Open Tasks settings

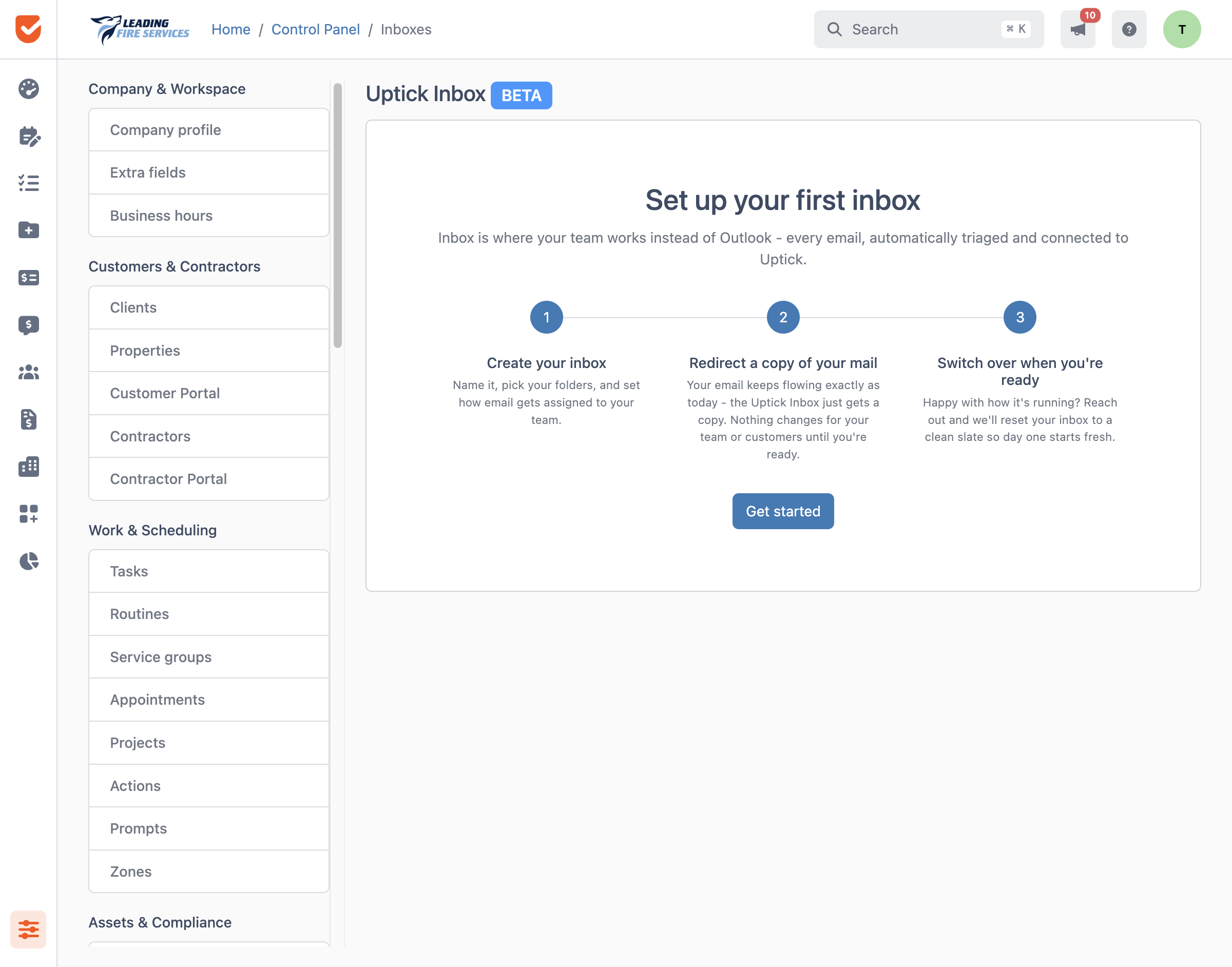tap(209, 571)
